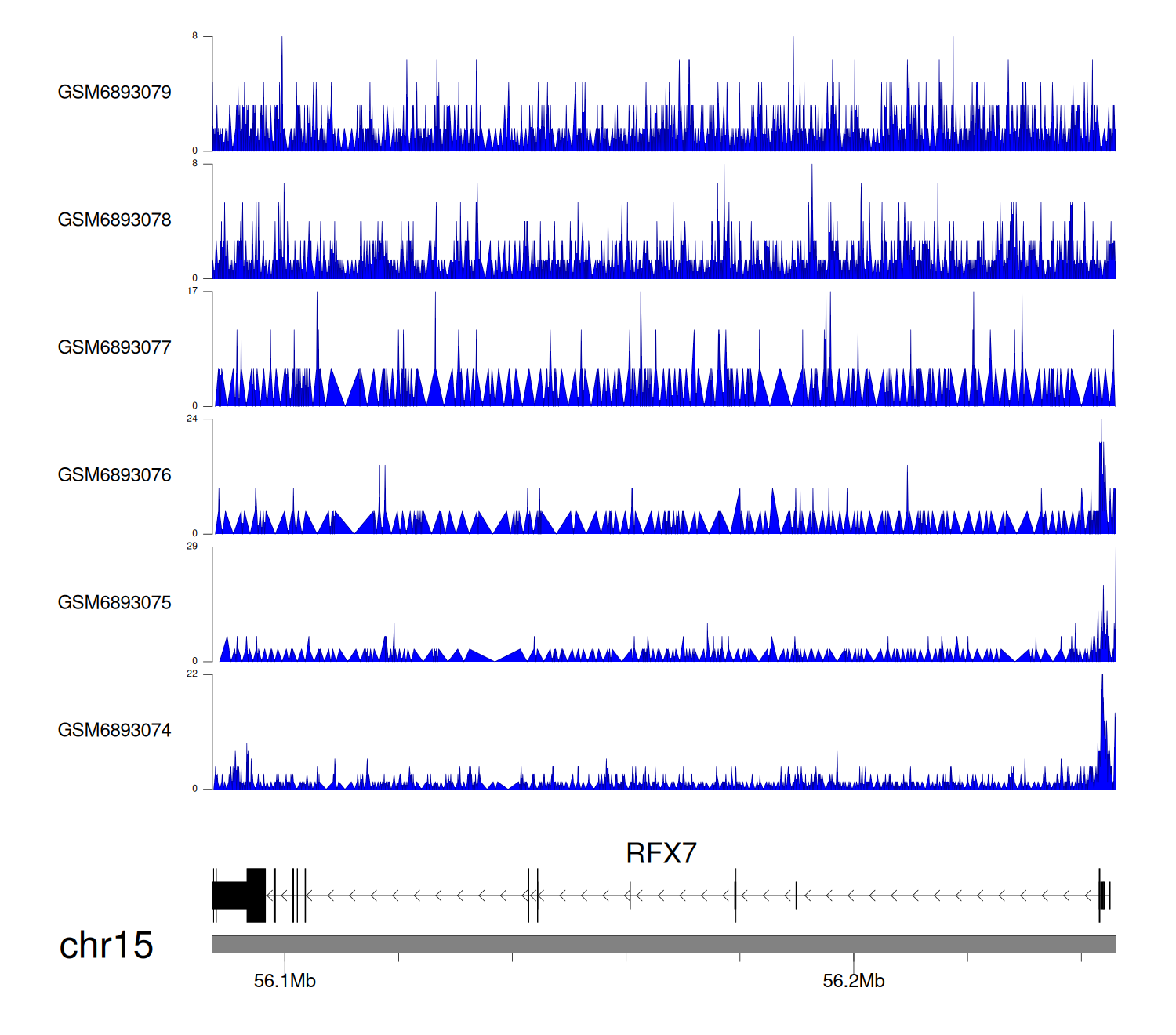Click the 56.2Mb axis position label
1176x1035 pixels.
853,981
